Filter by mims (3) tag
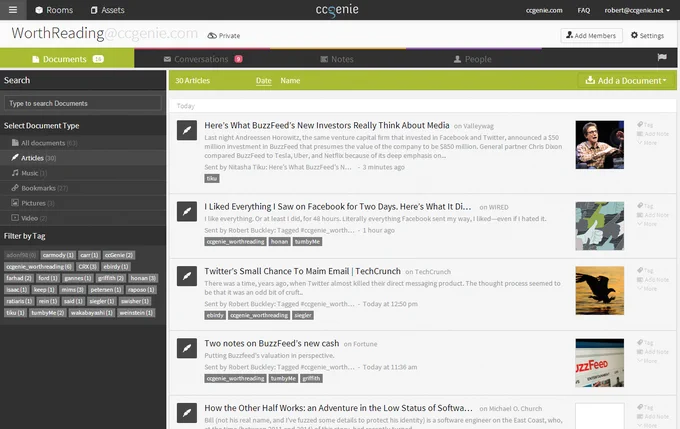 pyautogui.click(x=72, y=290)
